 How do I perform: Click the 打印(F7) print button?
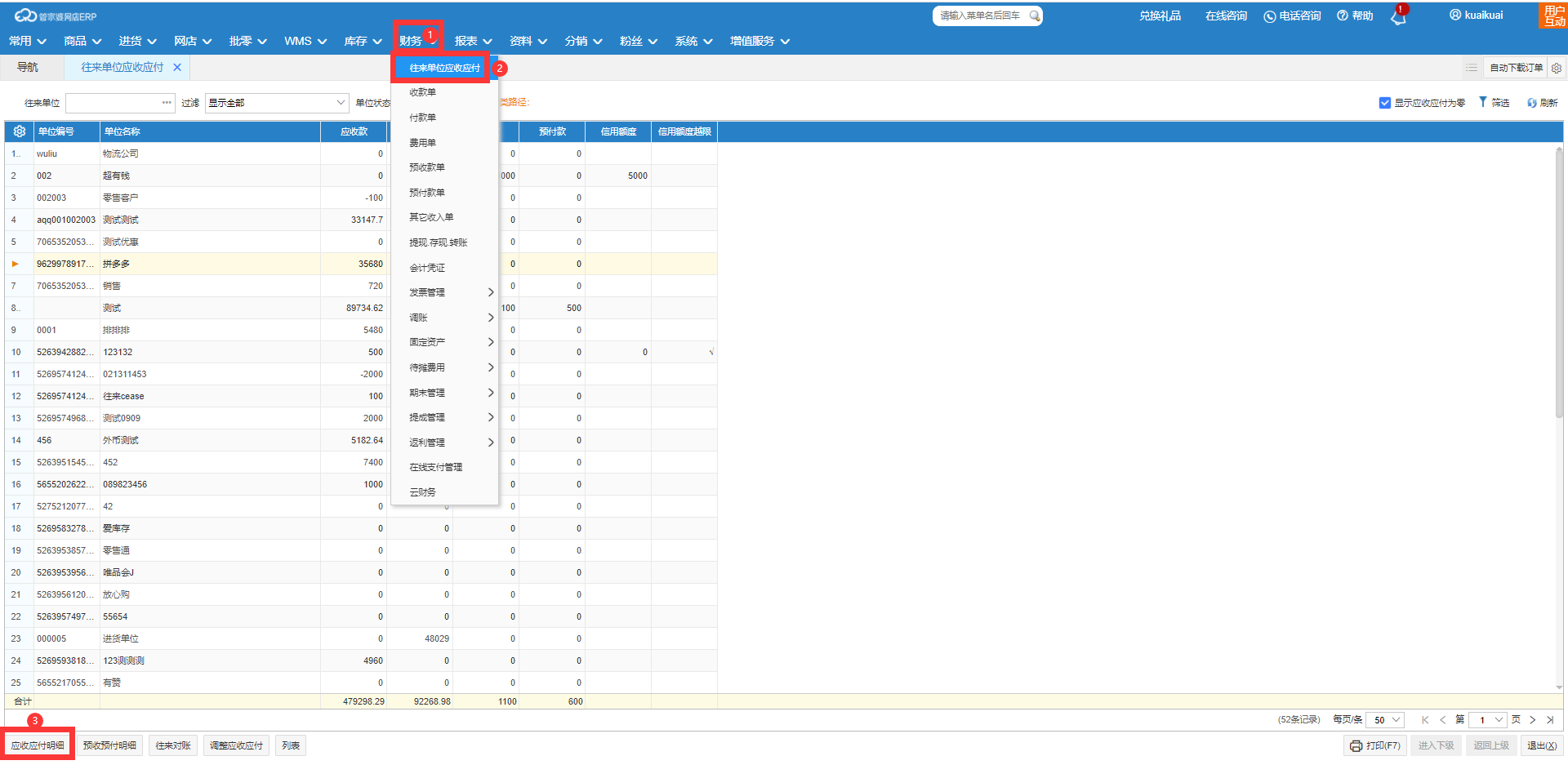pos(1375,745)
